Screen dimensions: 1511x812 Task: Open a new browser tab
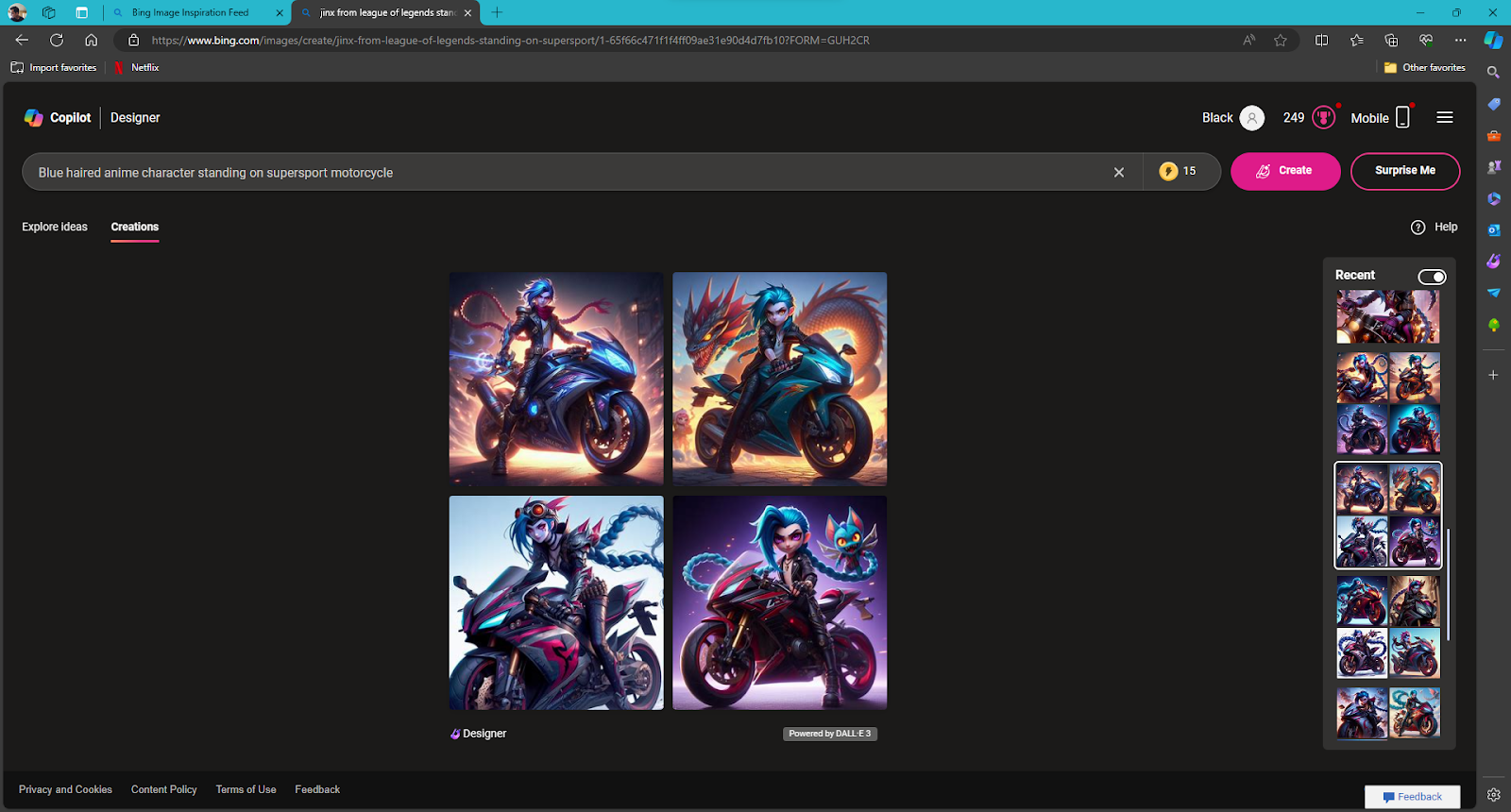pos(497,12)
